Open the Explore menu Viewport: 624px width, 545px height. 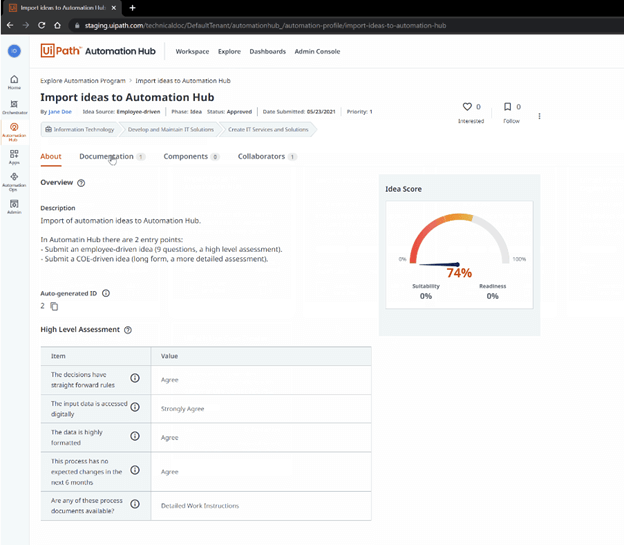pos(229,51)
